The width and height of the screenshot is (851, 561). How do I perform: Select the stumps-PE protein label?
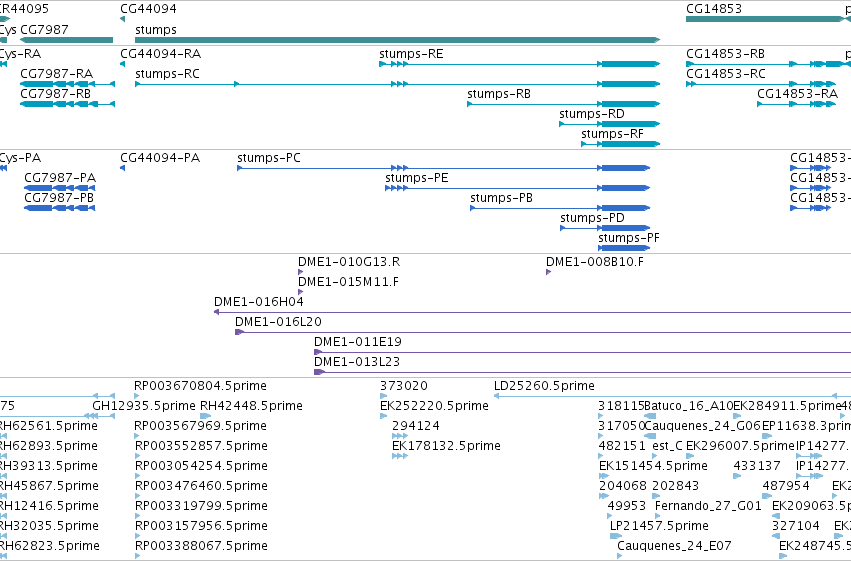(x=417, y=178)
